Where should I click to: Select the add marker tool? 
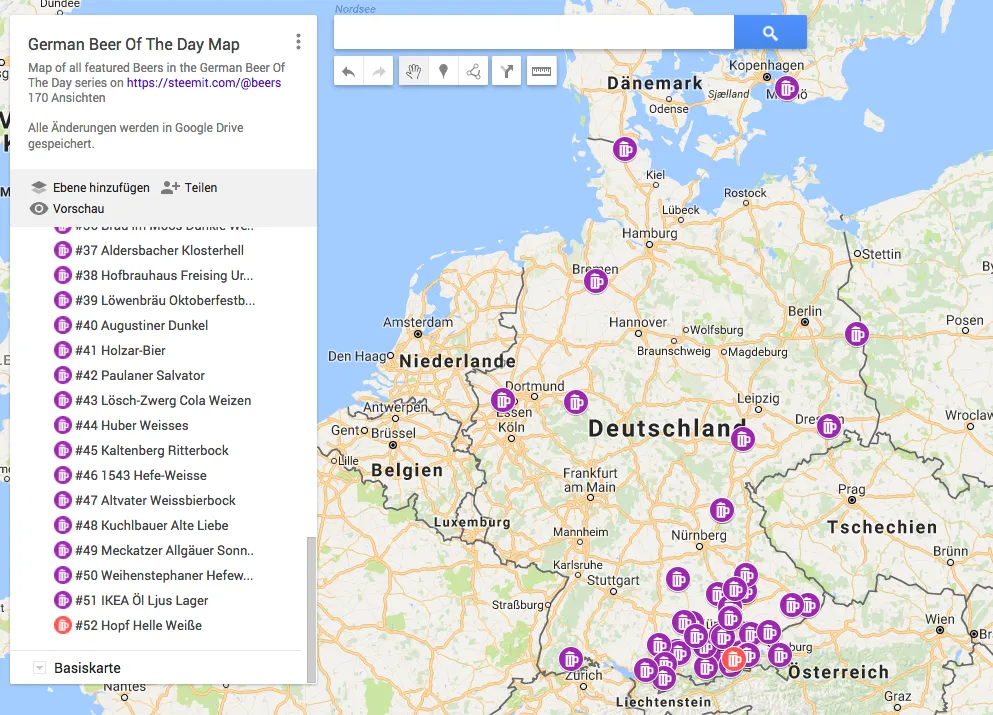[x=443, y=72]
